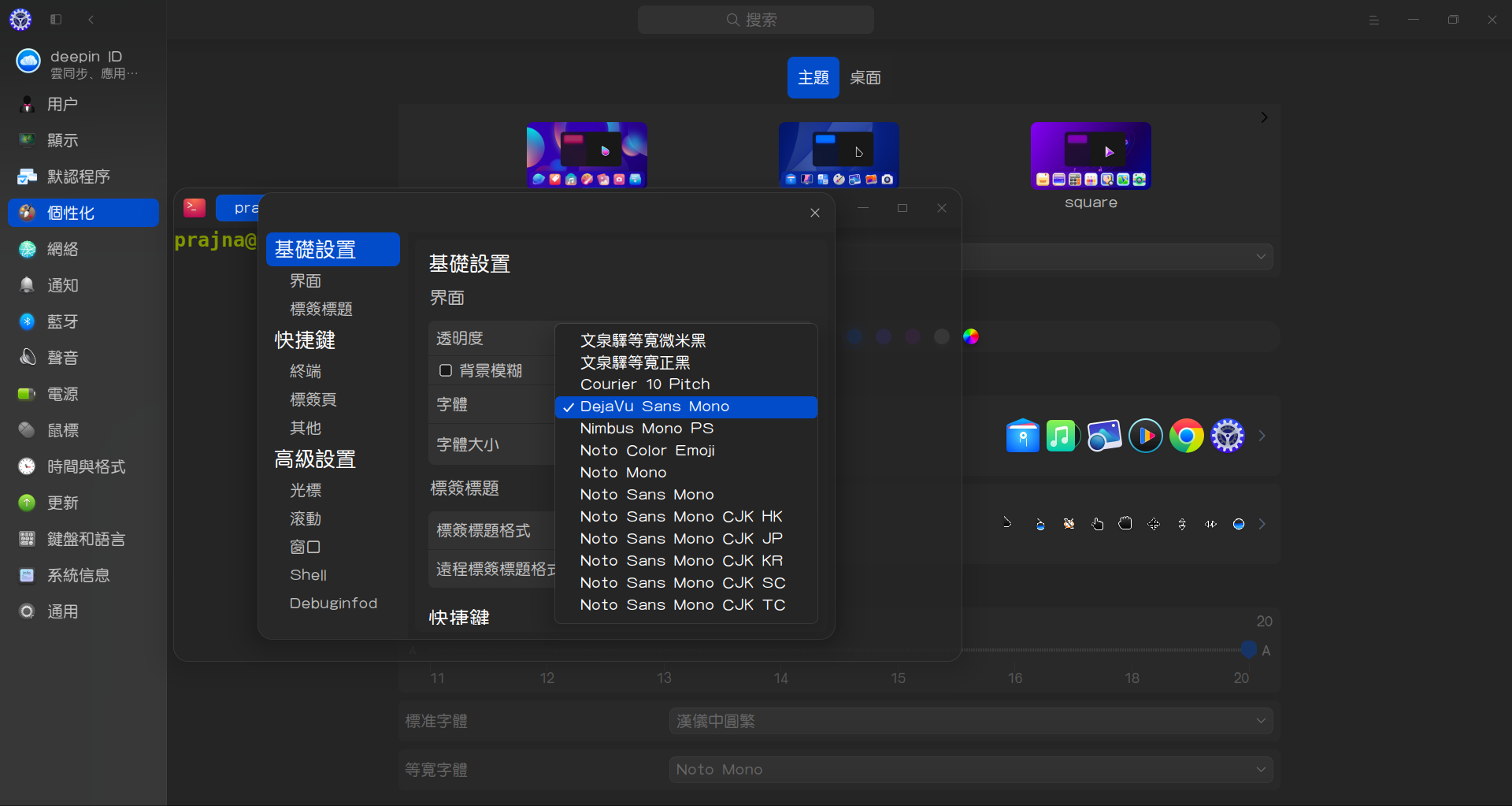
Task: Toggle the sidebar collapse icon in title bar
Action: [x=56, y=20]
